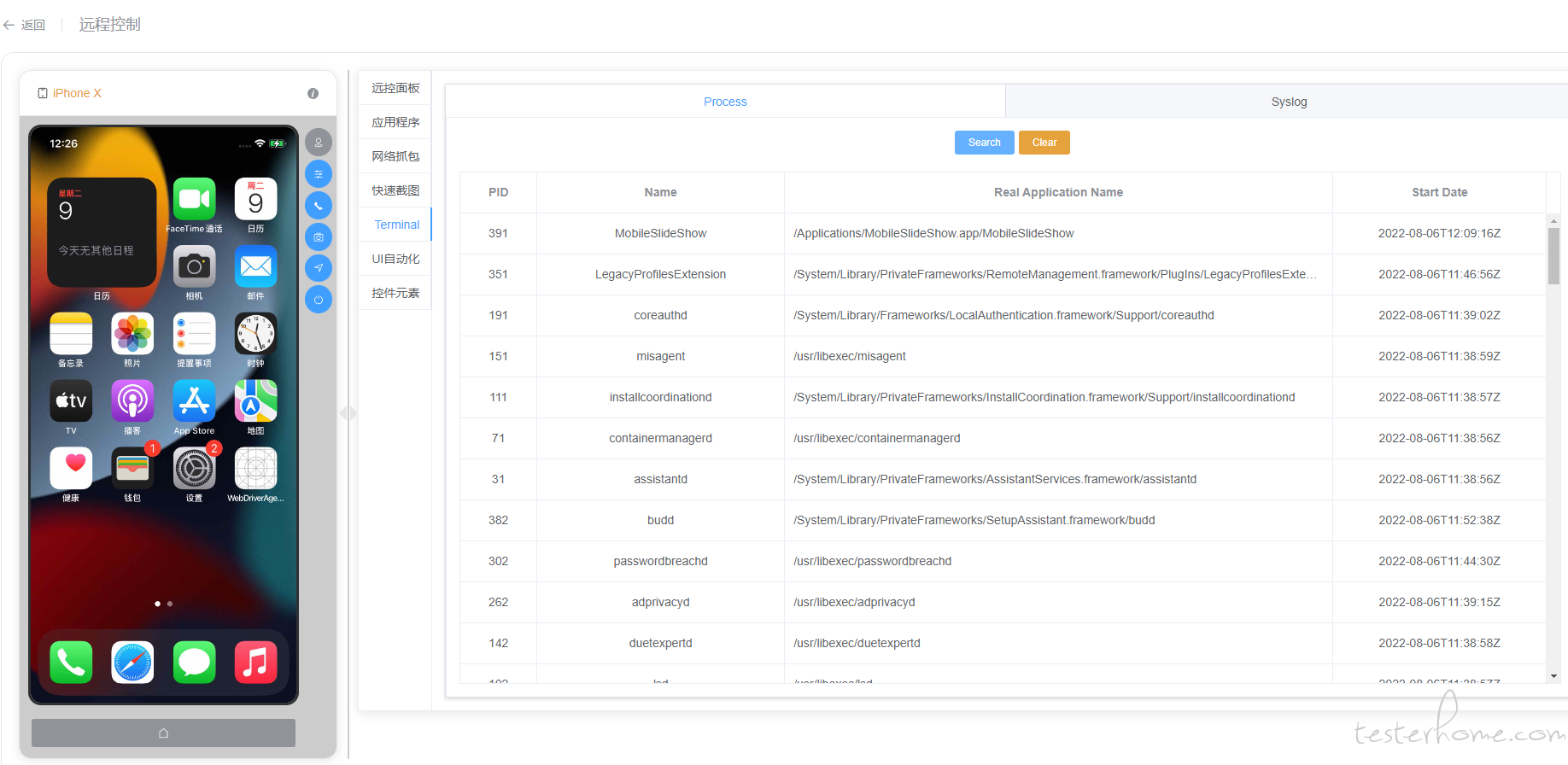Click the blue Search button

point(984,143)
